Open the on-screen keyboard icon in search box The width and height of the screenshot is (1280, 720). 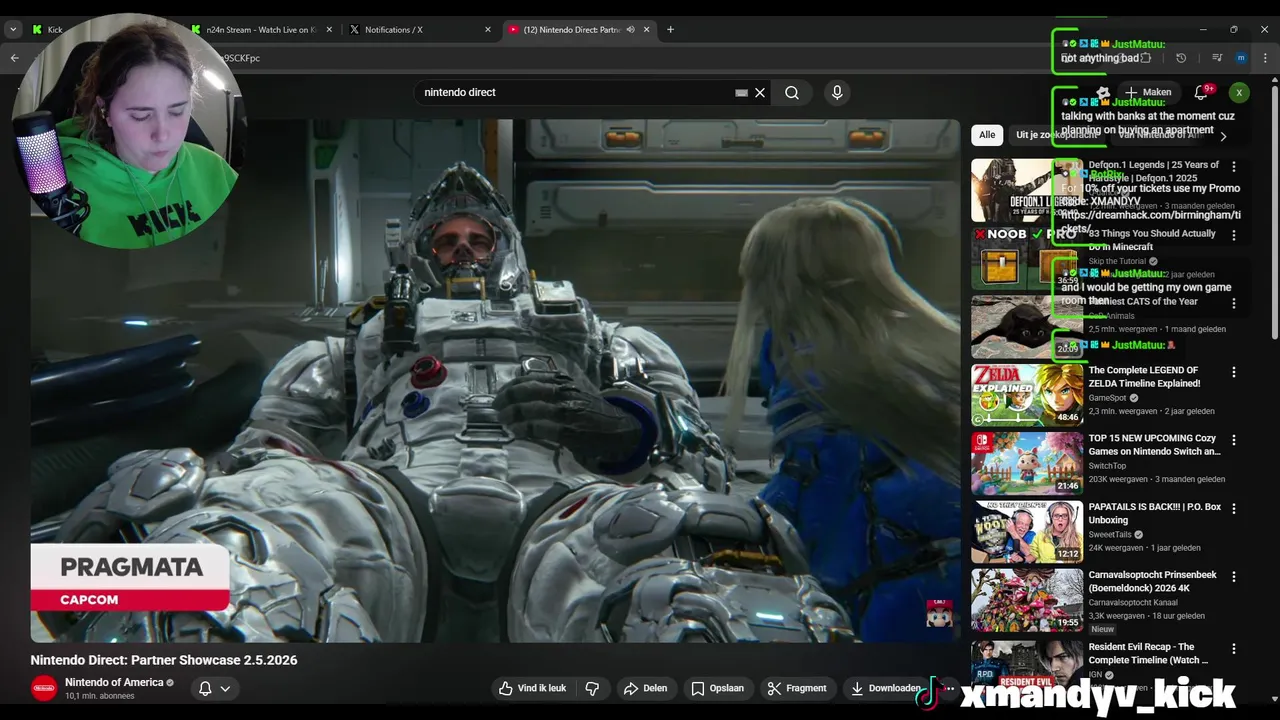click(741, 93)
